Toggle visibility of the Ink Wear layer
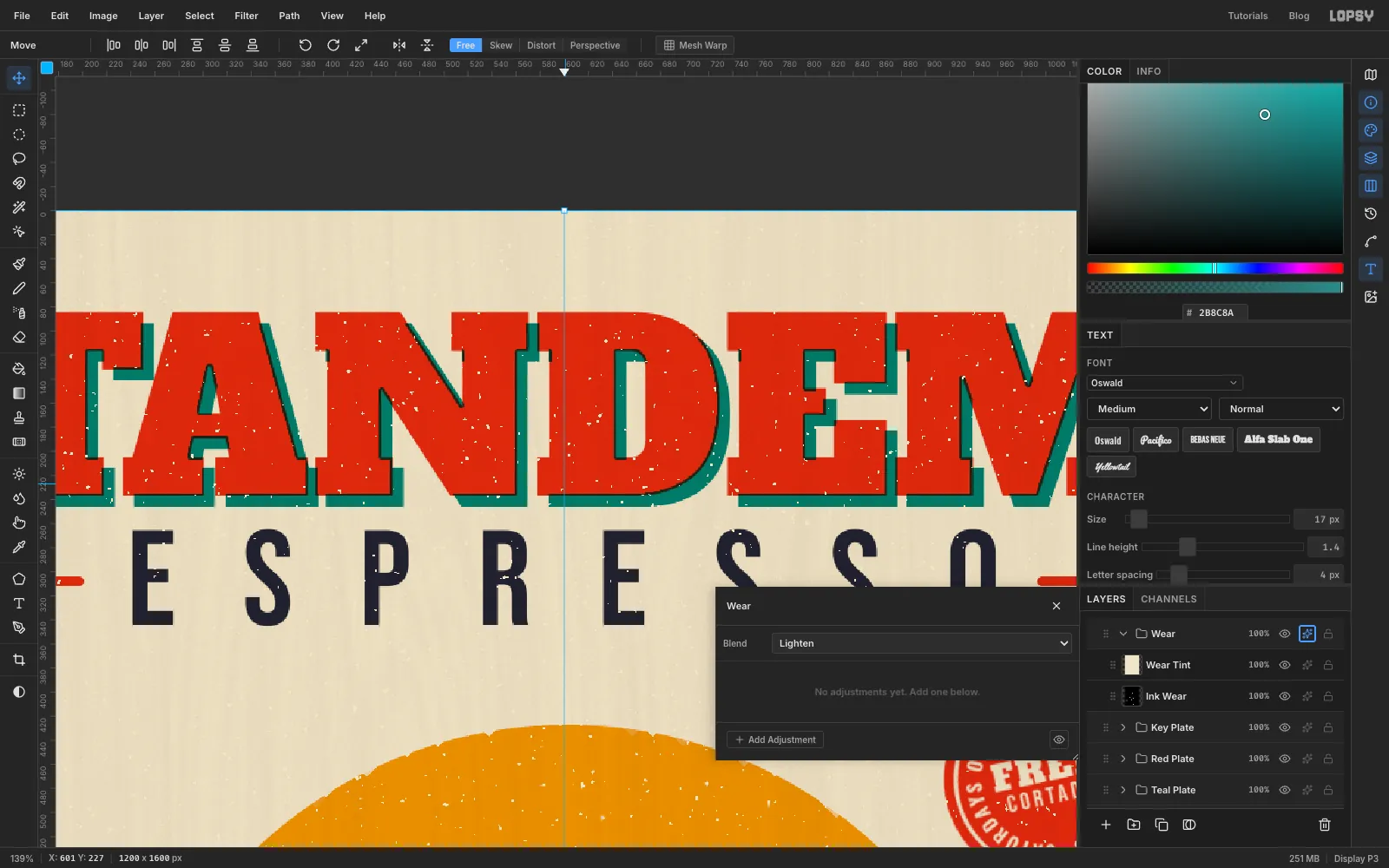This screenshot has height=868, width=1389. pos(1285,696)
